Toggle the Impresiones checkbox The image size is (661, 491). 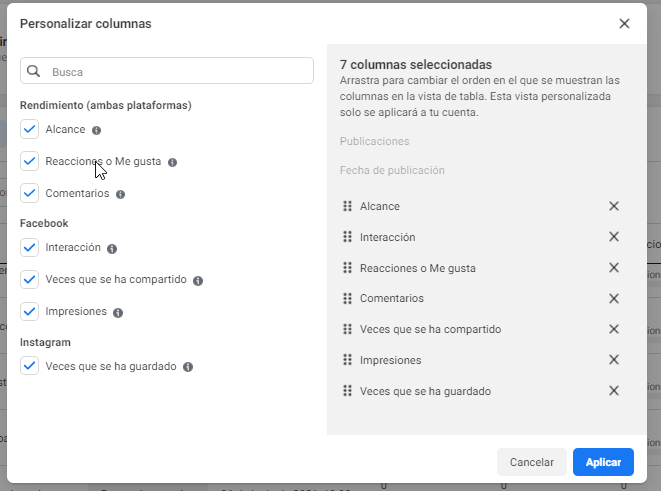[x=30, y=311]
